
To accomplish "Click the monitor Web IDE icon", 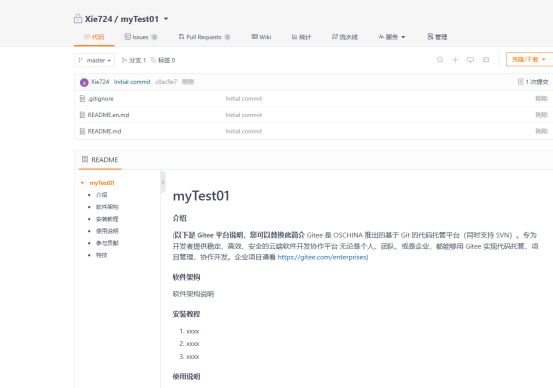I will 470,60.
